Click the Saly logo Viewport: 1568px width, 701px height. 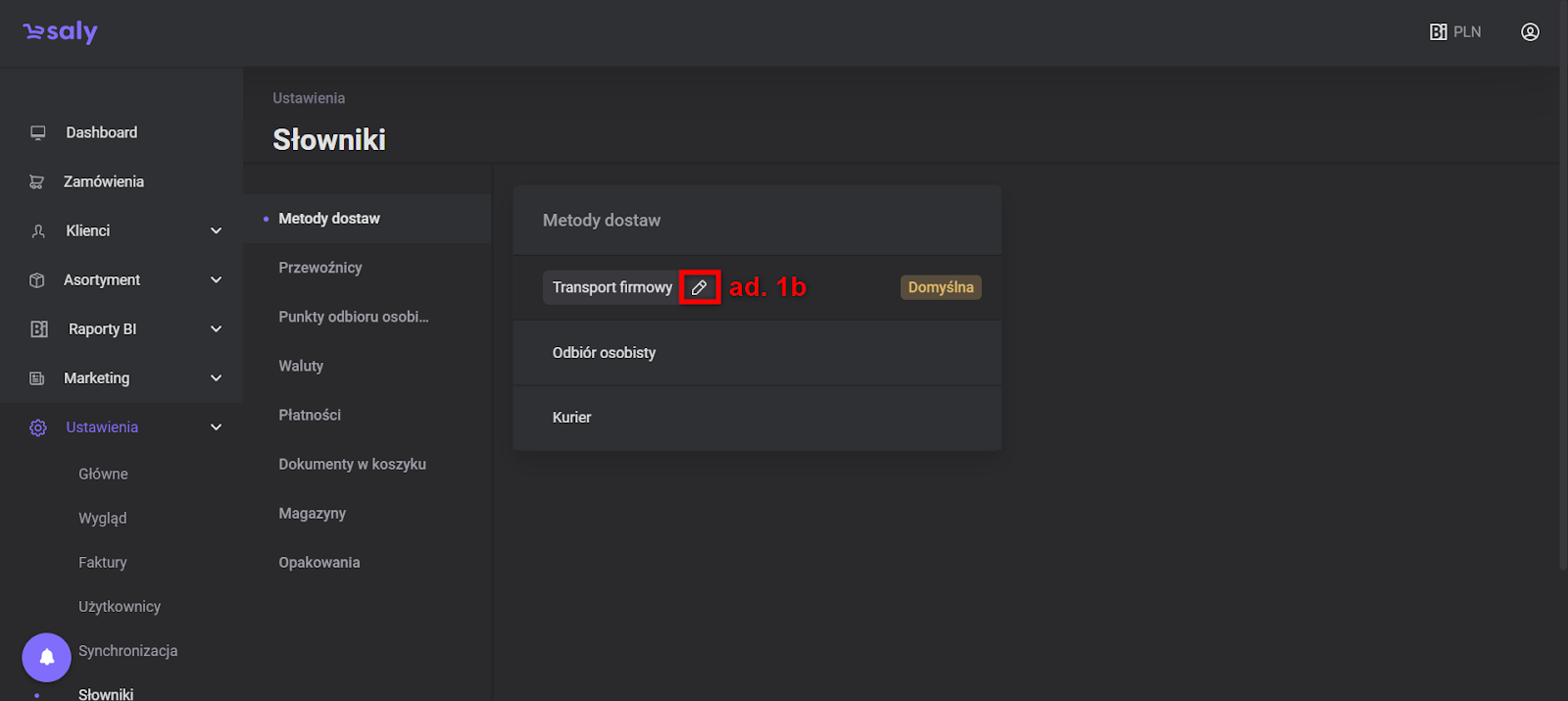pos(61,32)
